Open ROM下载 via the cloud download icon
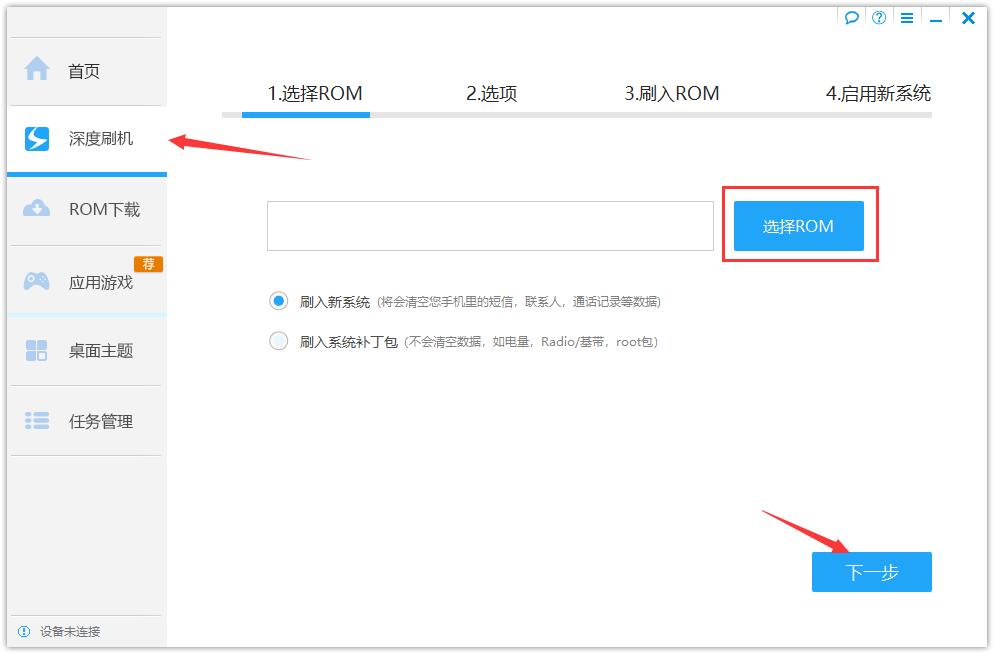 (35, 210)
